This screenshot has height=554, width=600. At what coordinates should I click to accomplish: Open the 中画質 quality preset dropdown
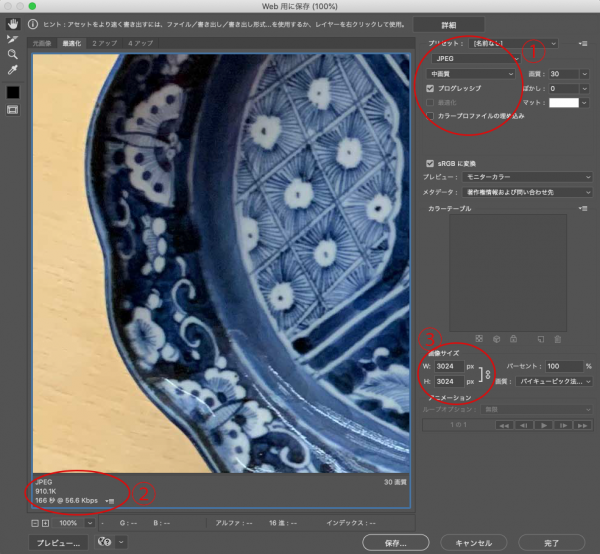(470, 74)
